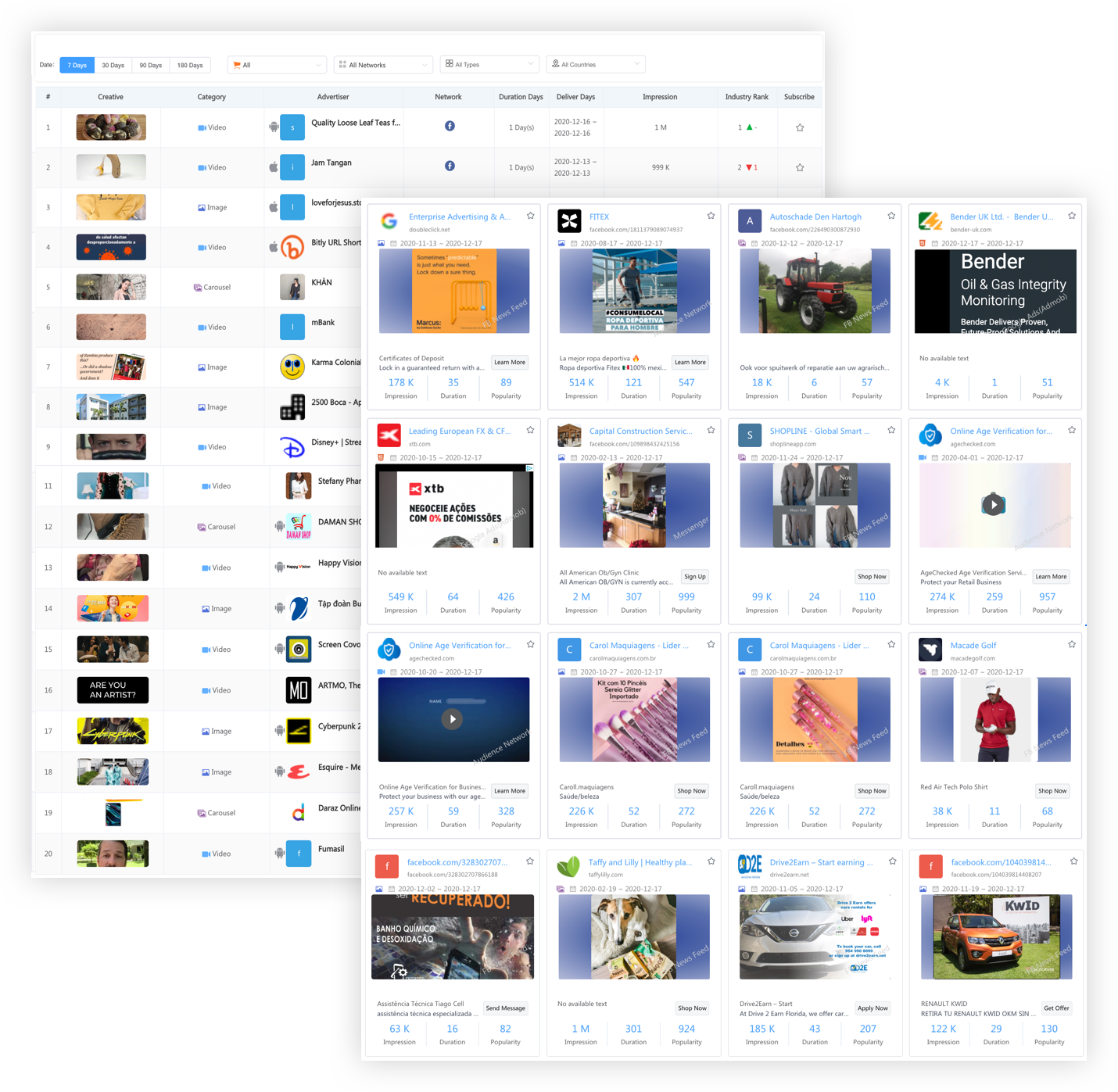Sort by the Impression column header
The height and width of the screenshot is (1092, 1118).
pyautogui.click(x=660, y=97)
